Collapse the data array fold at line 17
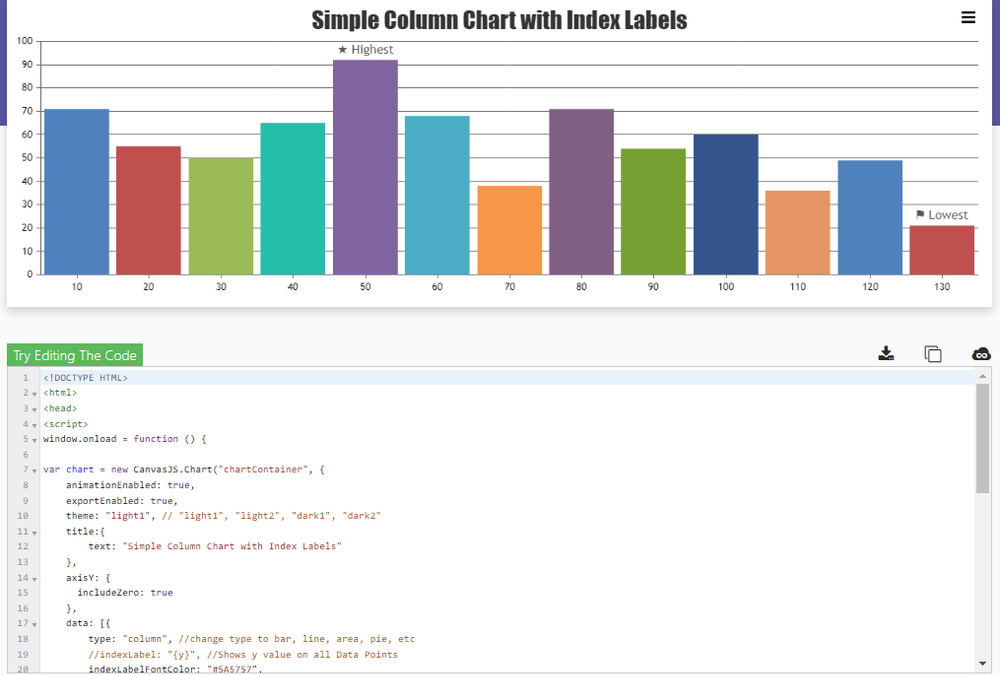1000x675 pixels. 33,623
